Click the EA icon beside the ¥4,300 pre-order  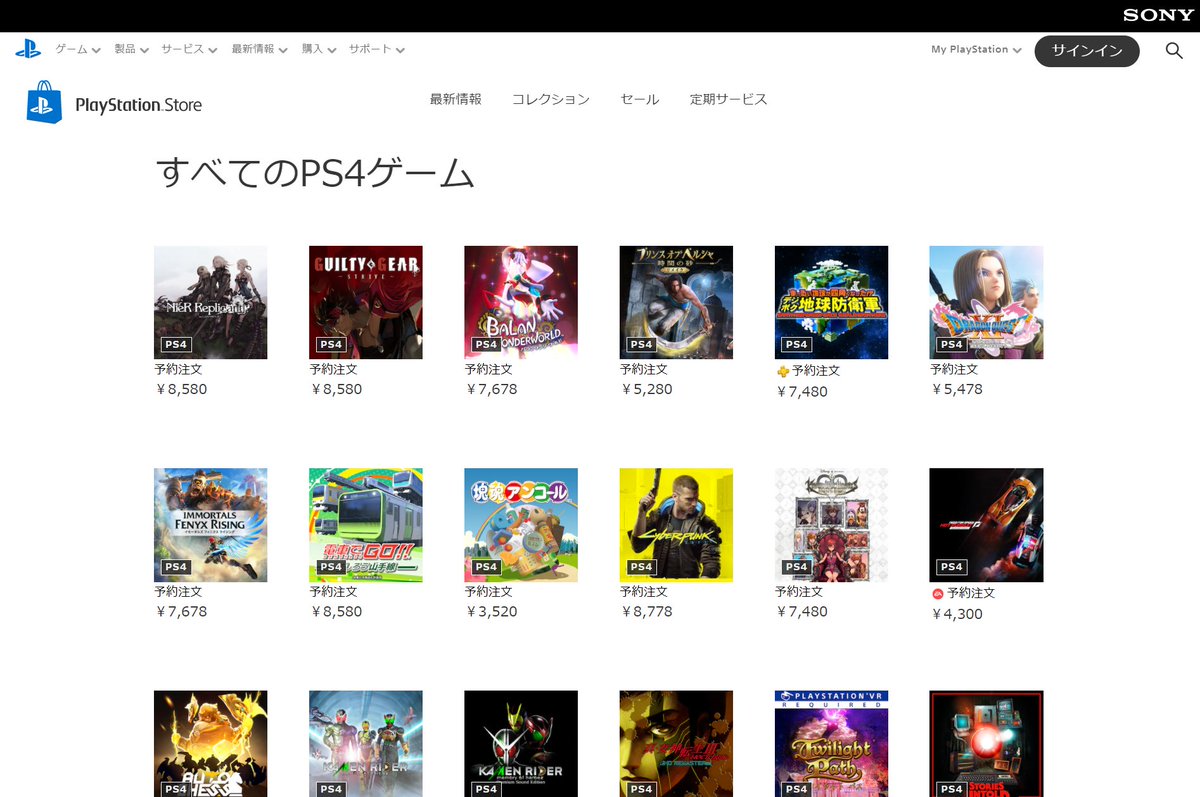pos(937,593)
